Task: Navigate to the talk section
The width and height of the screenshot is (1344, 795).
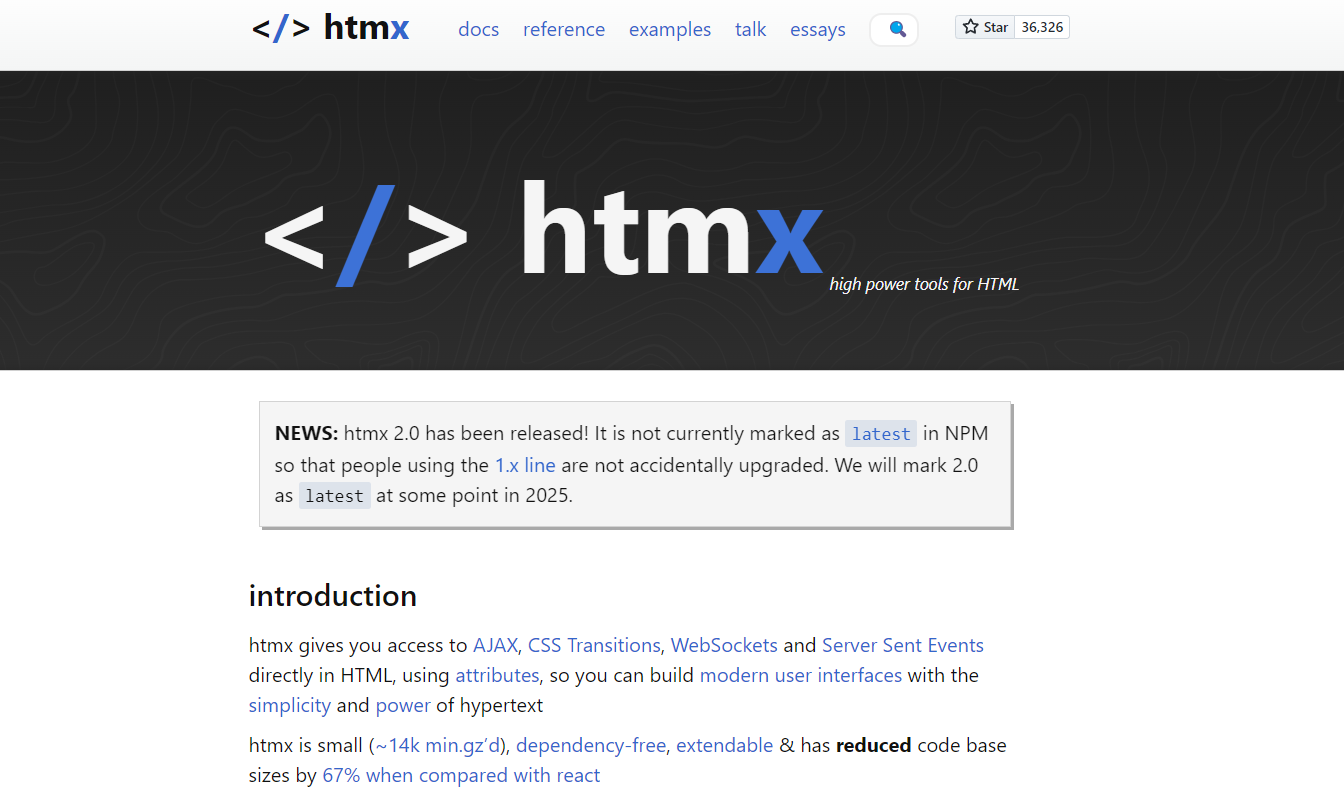Action: point(750,29)
